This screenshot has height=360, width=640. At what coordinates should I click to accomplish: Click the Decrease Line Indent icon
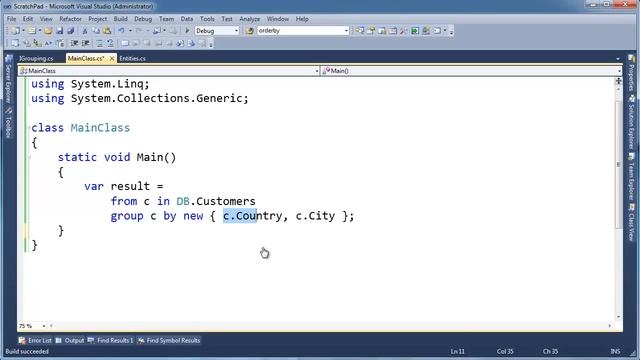[74, 43]
